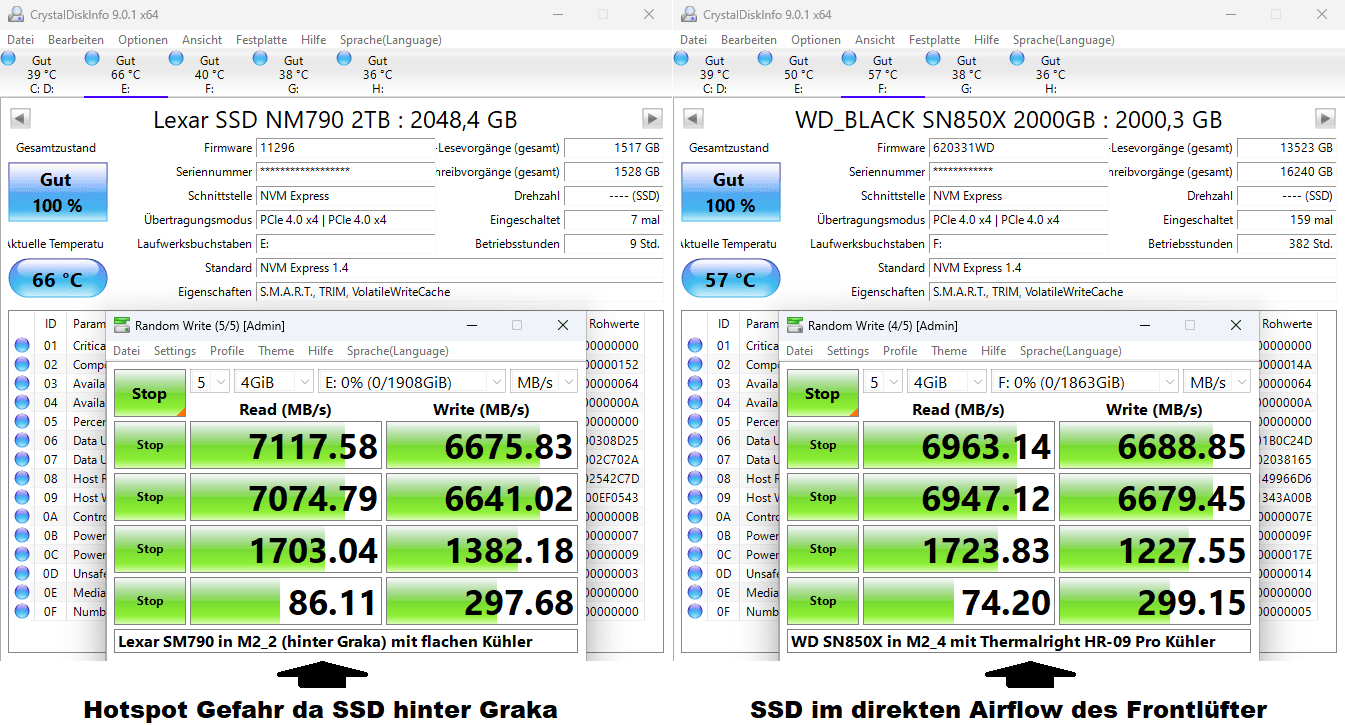Click right CrystalDiskInfo title bar app icon
This screenshot has width=1345, height=726.
click(x=687, y=15)
